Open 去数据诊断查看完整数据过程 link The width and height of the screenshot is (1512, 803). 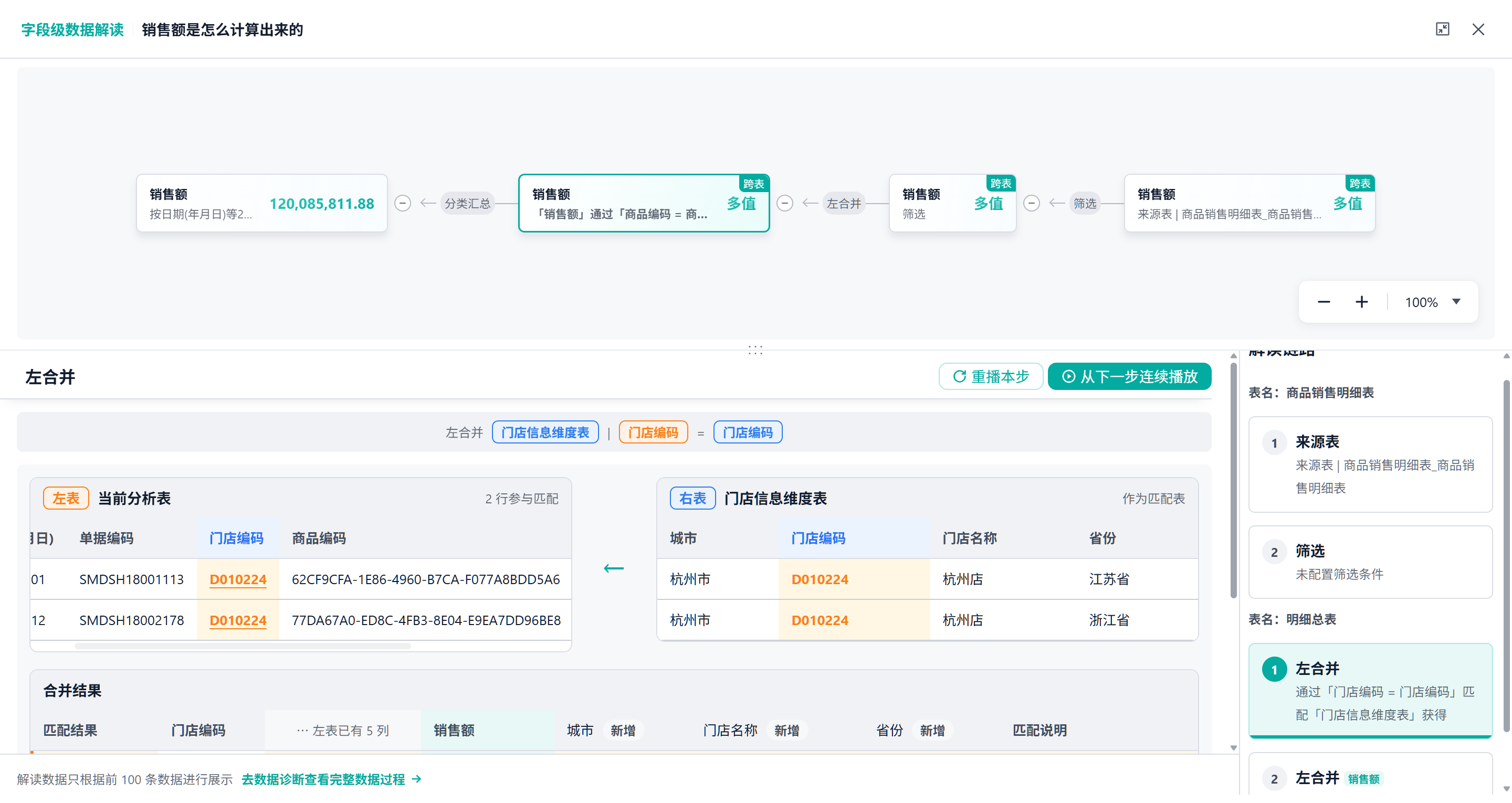tap(332, 779)
